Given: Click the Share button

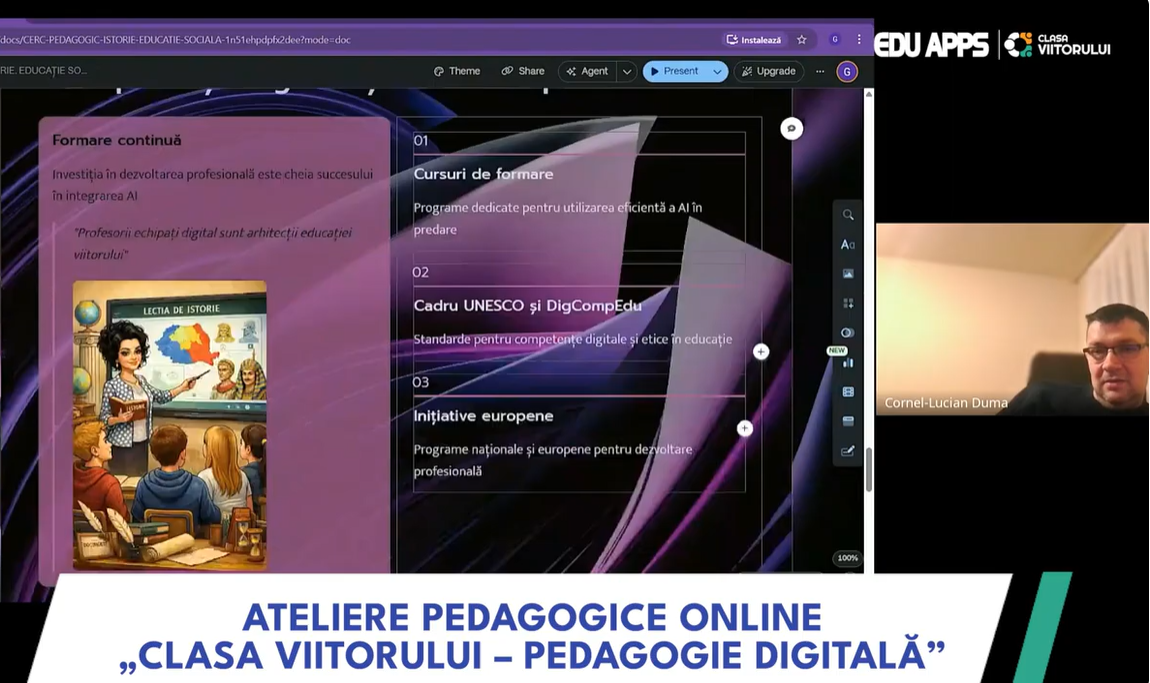Looking at the screenshot, I should (x=523, y=71).
